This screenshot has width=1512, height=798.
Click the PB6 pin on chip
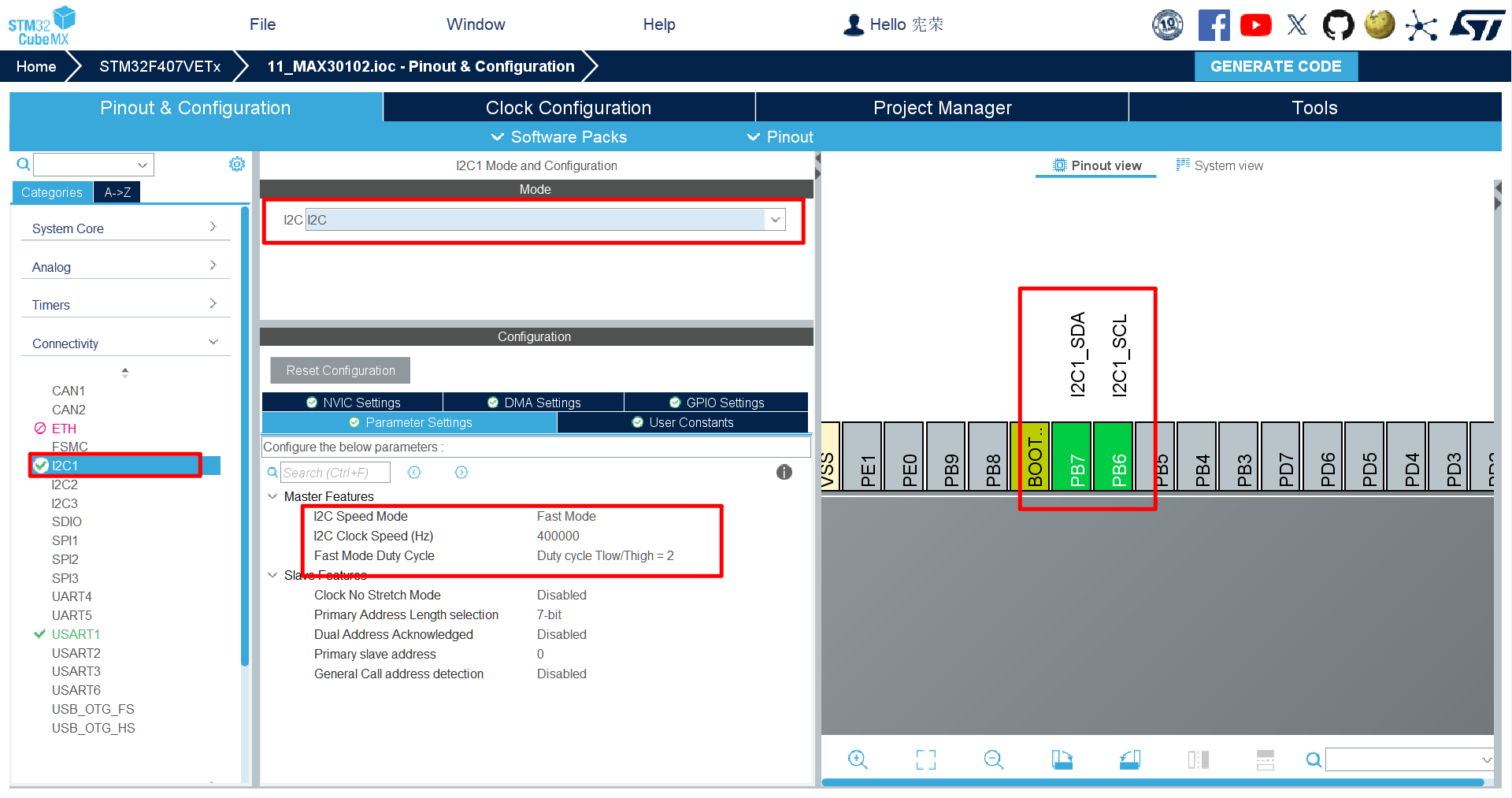pyautogui.click(x=1113, y=456)
